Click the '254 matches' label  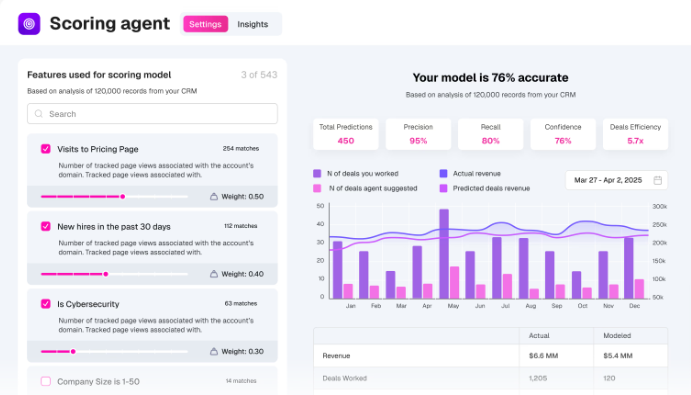click(x=241, y=149)
